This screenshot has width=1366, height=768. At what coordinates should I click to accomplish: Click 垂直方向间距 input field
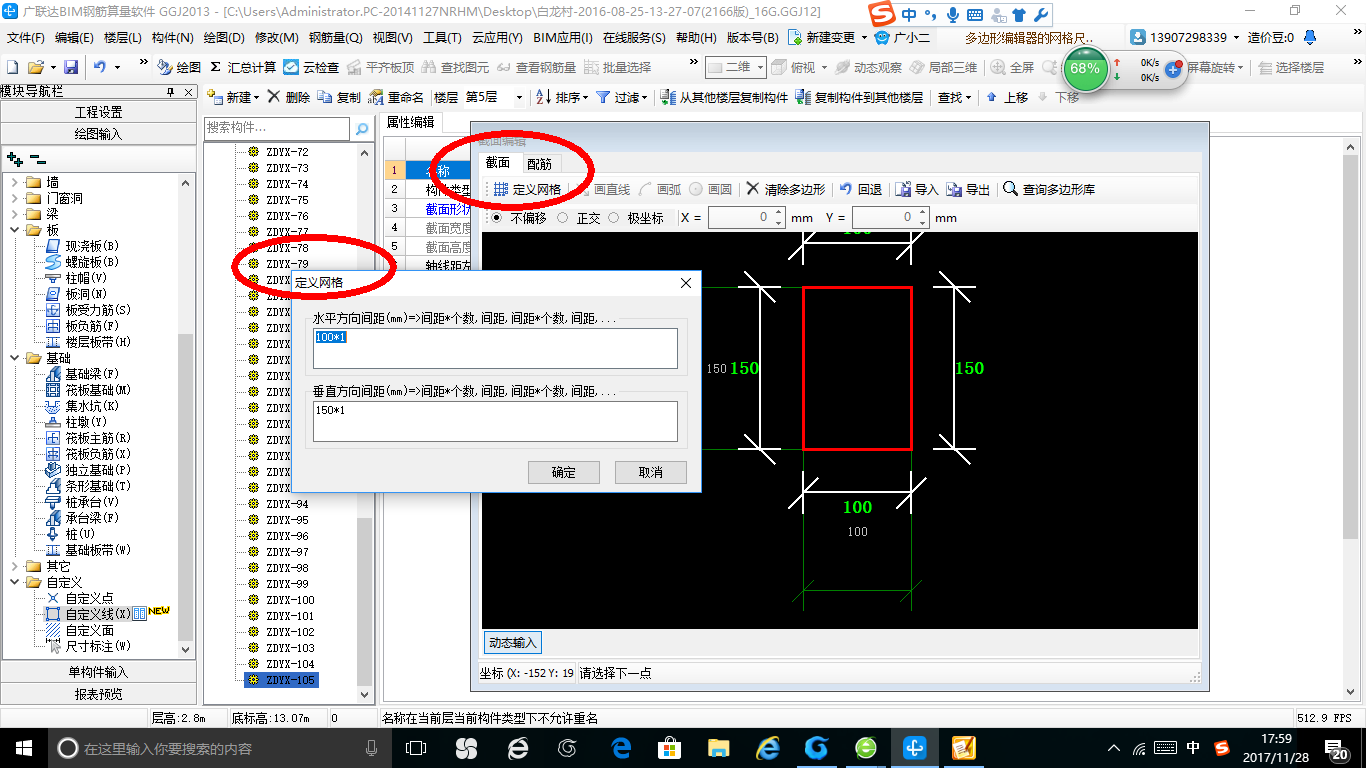(495, 421)
